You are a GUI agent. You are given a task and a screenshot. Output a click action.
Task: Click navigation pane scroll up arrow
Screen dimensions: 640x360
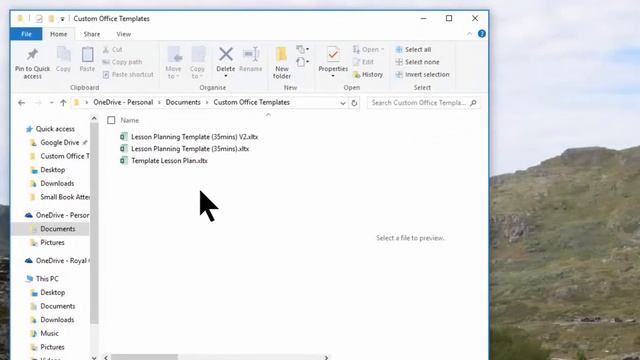94,118
